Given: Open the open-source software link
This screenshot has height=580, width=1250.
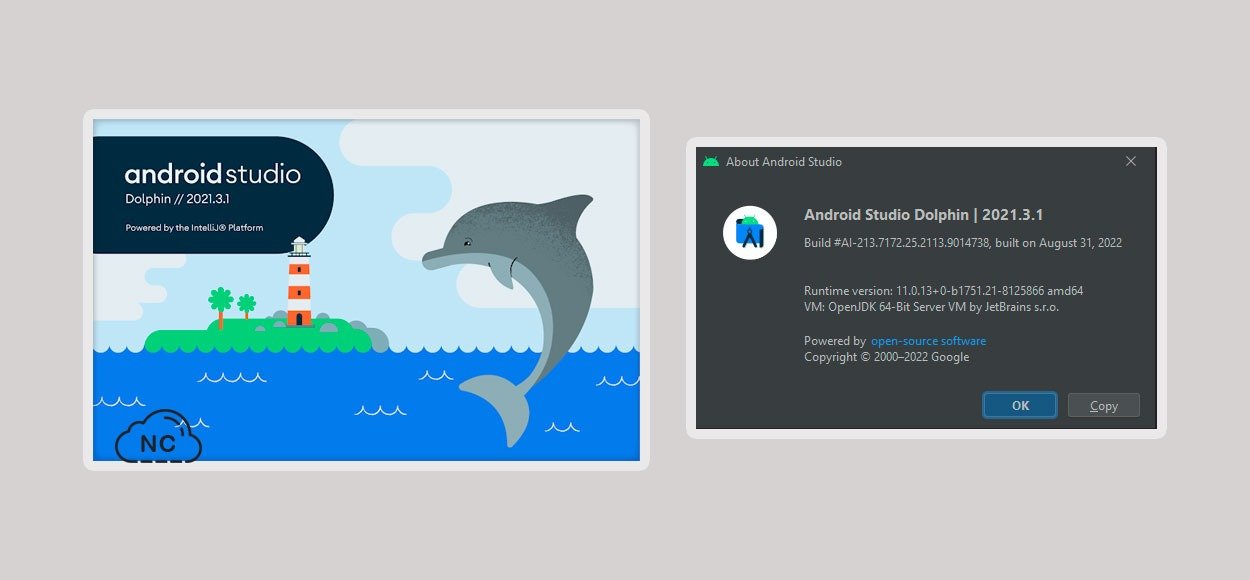Looking at the screenshot, I should (928, 341).
